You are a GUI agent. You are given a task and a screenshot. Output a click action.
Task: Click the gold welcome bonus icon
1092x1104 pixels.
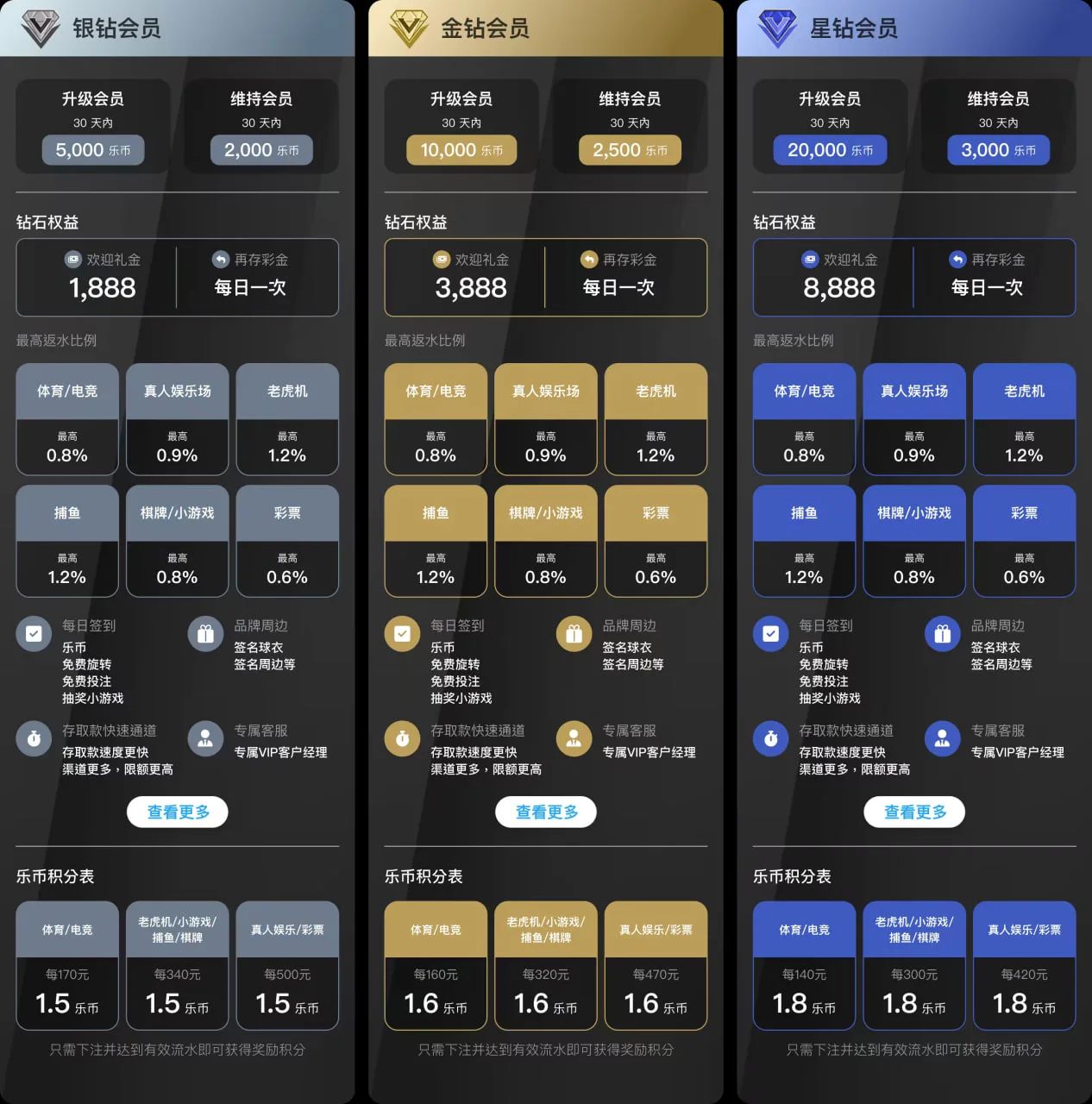click(x=442, y=260)
